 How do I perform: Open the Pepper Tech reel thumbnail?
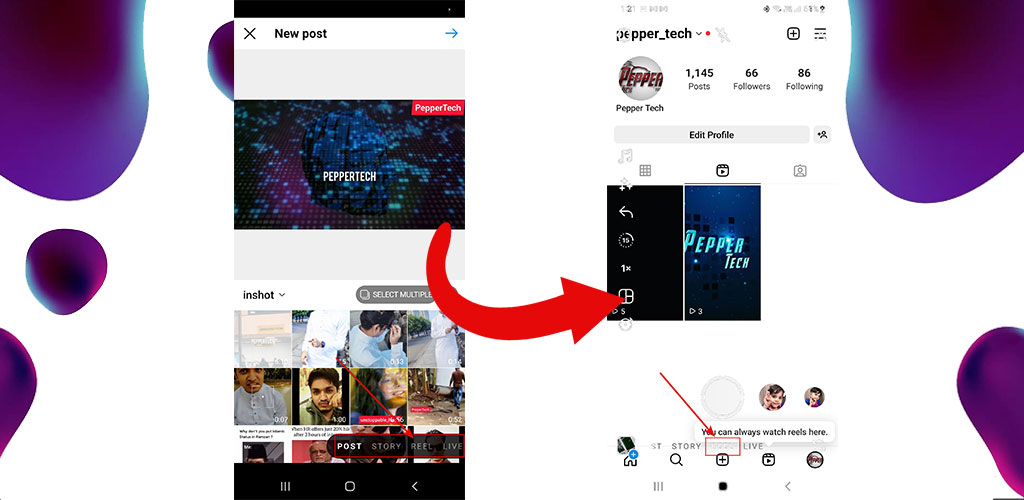[x=722, y=252]
